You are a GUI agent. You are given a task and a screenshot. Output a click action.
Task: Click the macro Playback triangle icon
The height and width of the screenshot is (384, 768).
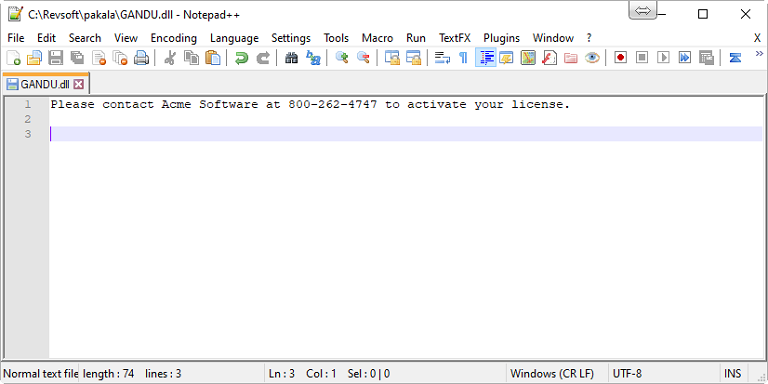tap(663, 58)
